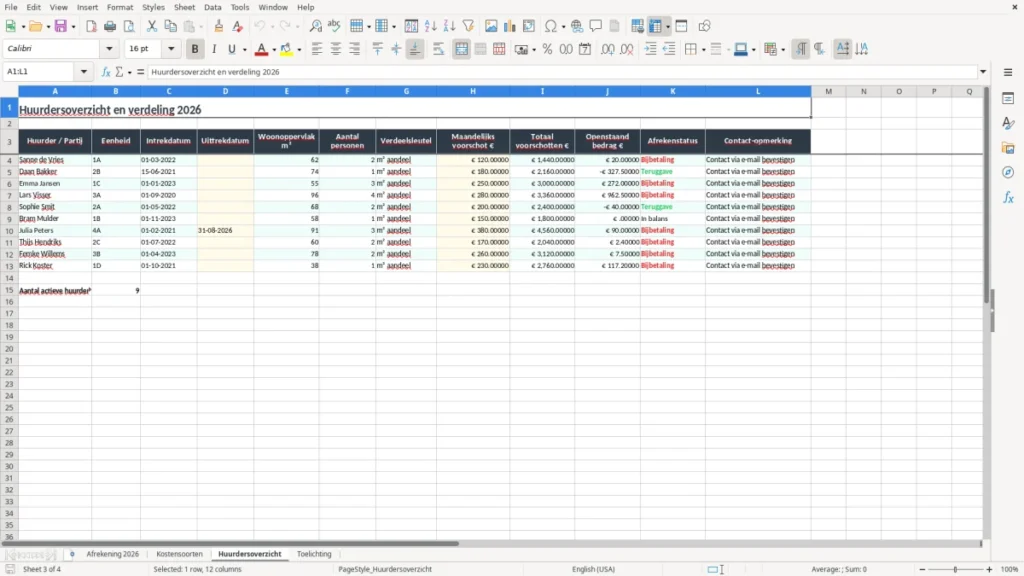The image size is (1024, 576).
Task: Open Function Wizard fx icon
Action: pos(106,72)
